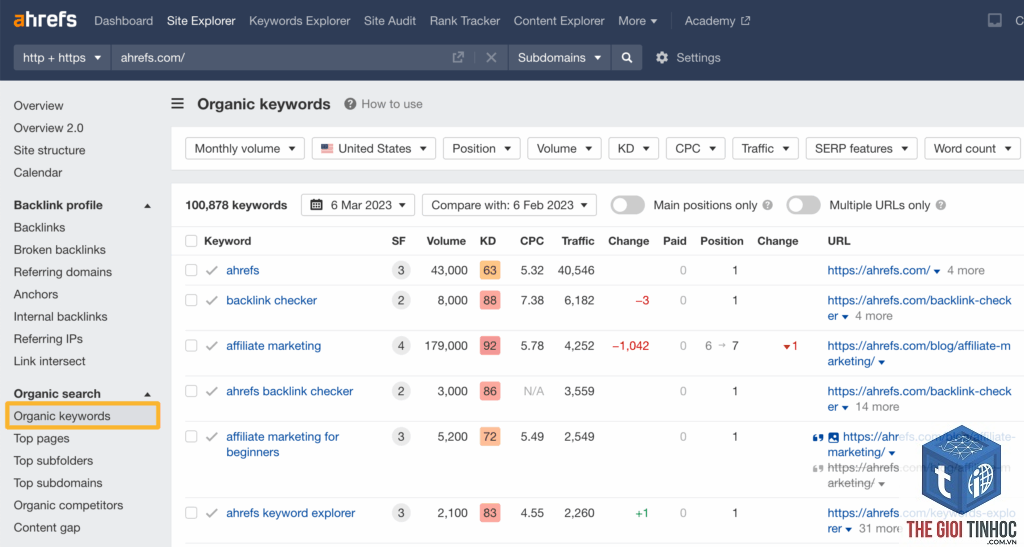Click the image SERP icon in affiliate marketing for beginners row

833,437
